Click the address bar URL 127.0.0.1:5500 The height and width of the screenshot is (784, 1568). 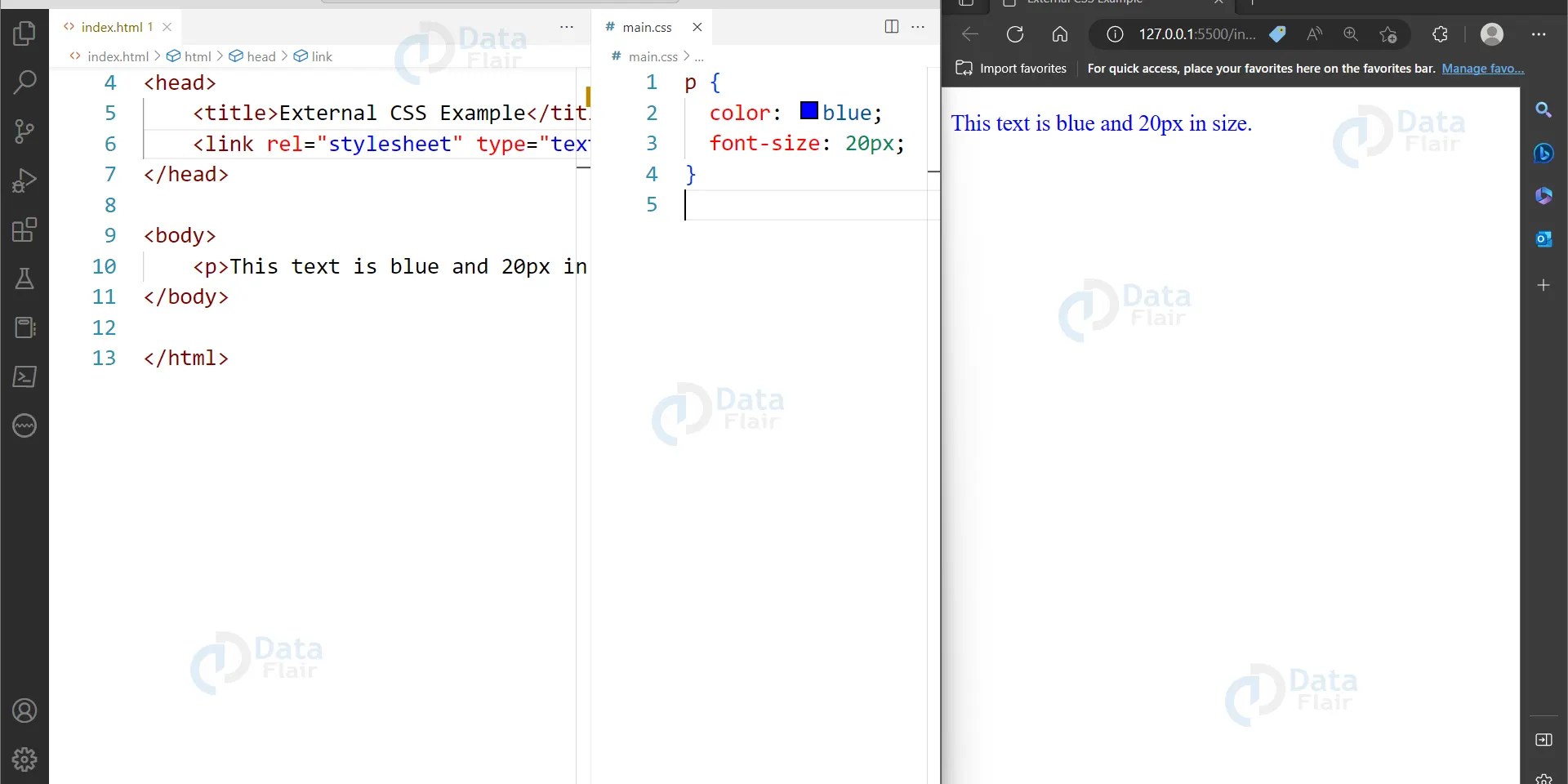1197,34
